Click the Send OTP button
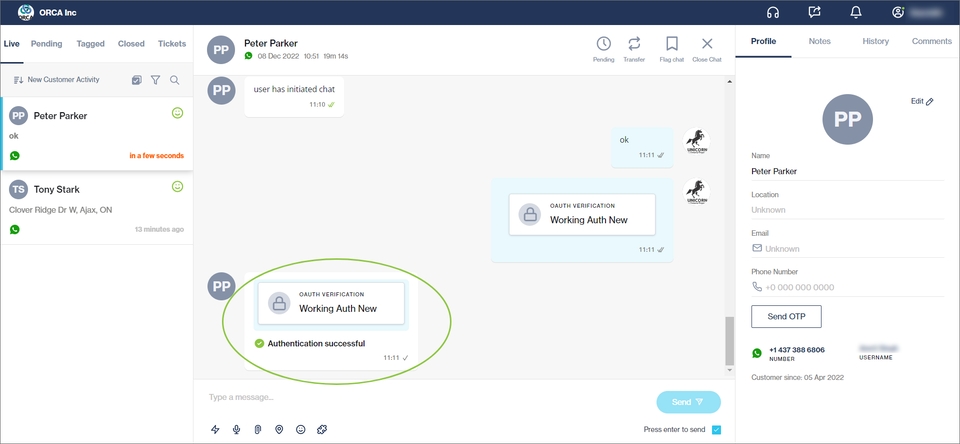 pos(786,316)
